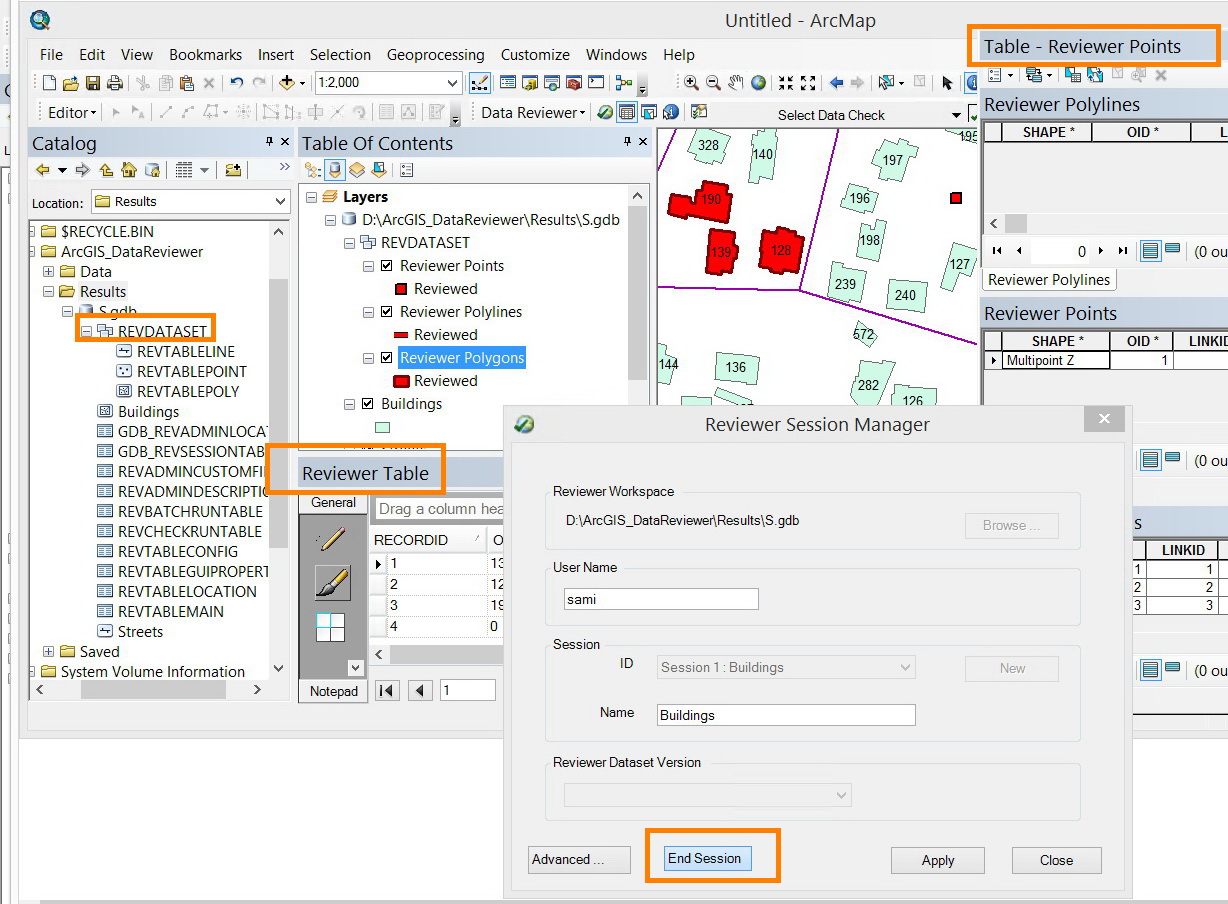Click List By Drawing Order icon
The width and height of the screenshot is (1228, 904).
[x=313, y=171]
